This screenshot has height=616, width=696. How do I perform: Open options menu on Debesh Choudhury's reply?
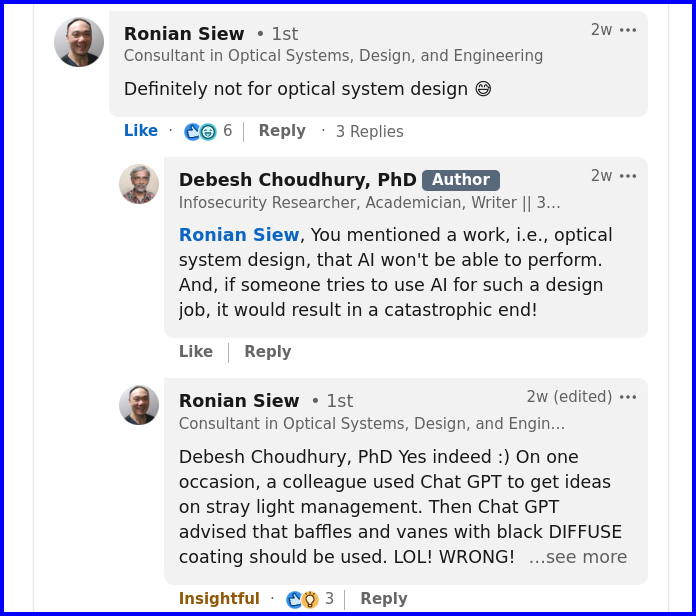pyautogui.click(x=628, y=176)
